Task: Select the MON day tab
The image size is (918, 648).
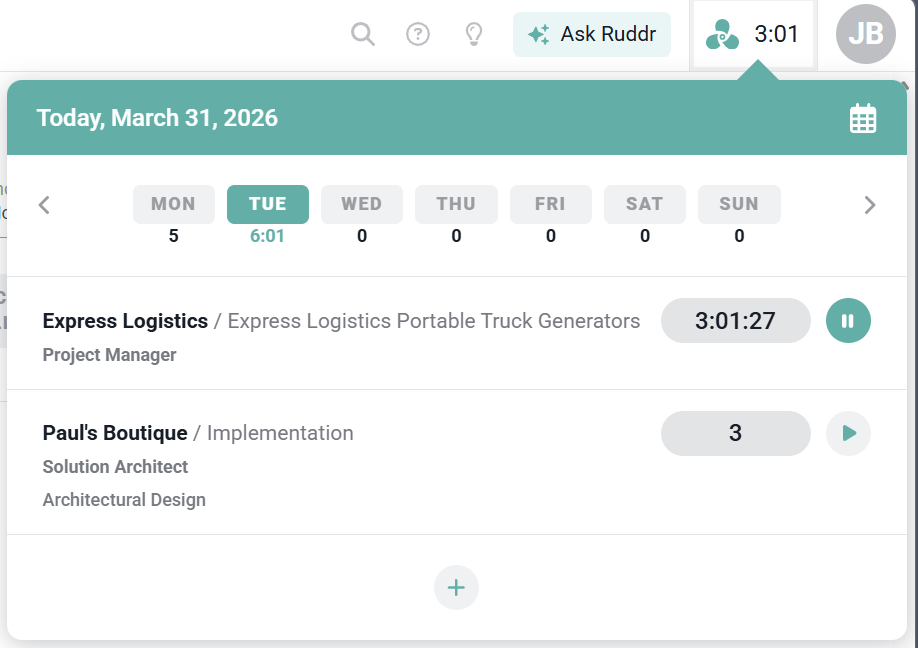Action: (173, 204)
